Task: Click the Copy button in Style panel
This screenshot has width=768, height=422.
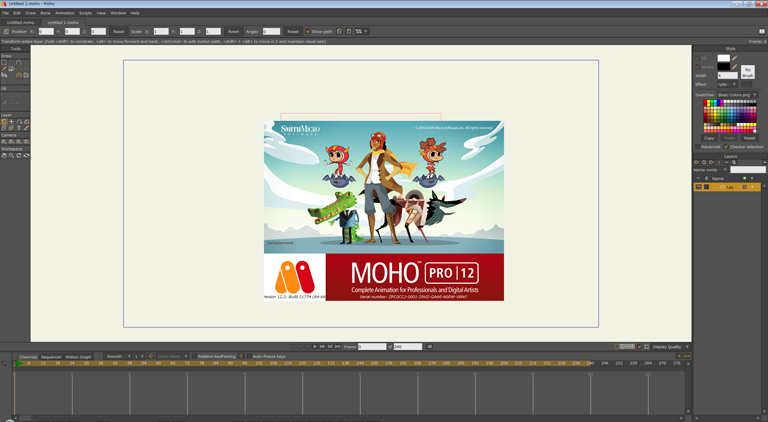Action: 709,138
